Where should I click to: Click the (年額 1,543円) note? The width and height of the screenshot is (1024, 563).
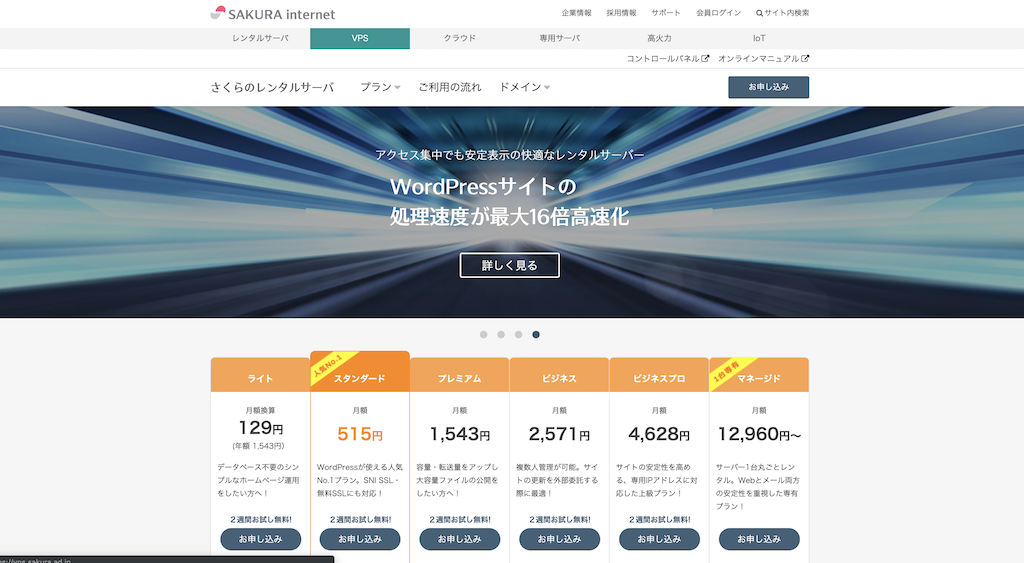click(x=259, y=446)
